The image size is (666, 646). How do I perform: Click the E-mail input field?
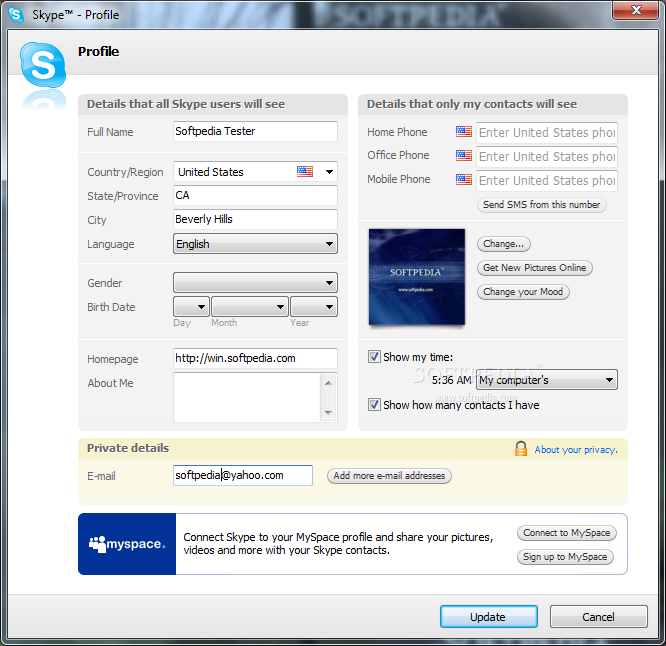tap(243, 475)
